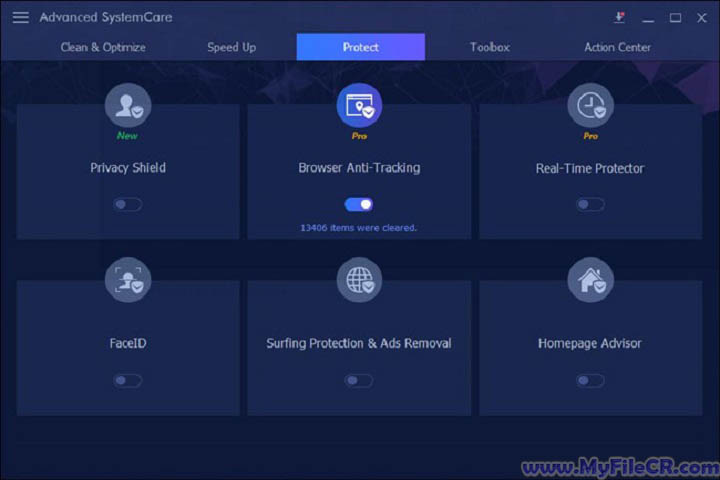720x480 pixels.
Task: Disable the Browser Anti-Tracking toggle
Action: click(x=359, y=204)
